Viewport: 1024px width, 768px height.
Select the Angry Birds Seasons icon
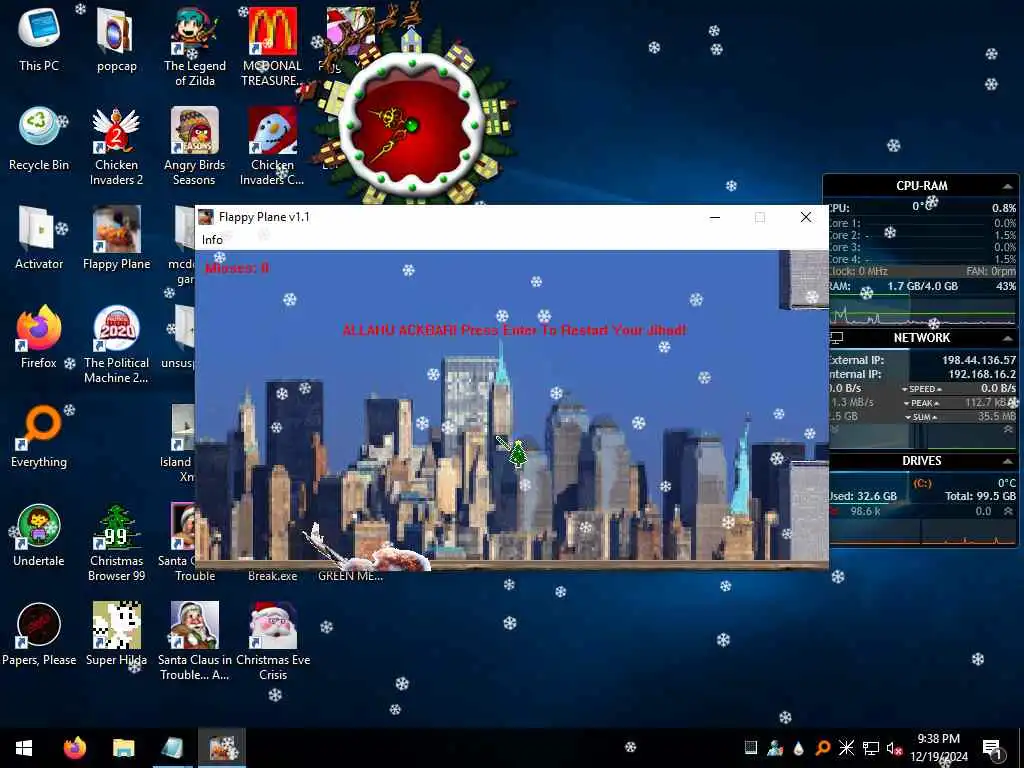pyautogui.click(x=195, y=146)
